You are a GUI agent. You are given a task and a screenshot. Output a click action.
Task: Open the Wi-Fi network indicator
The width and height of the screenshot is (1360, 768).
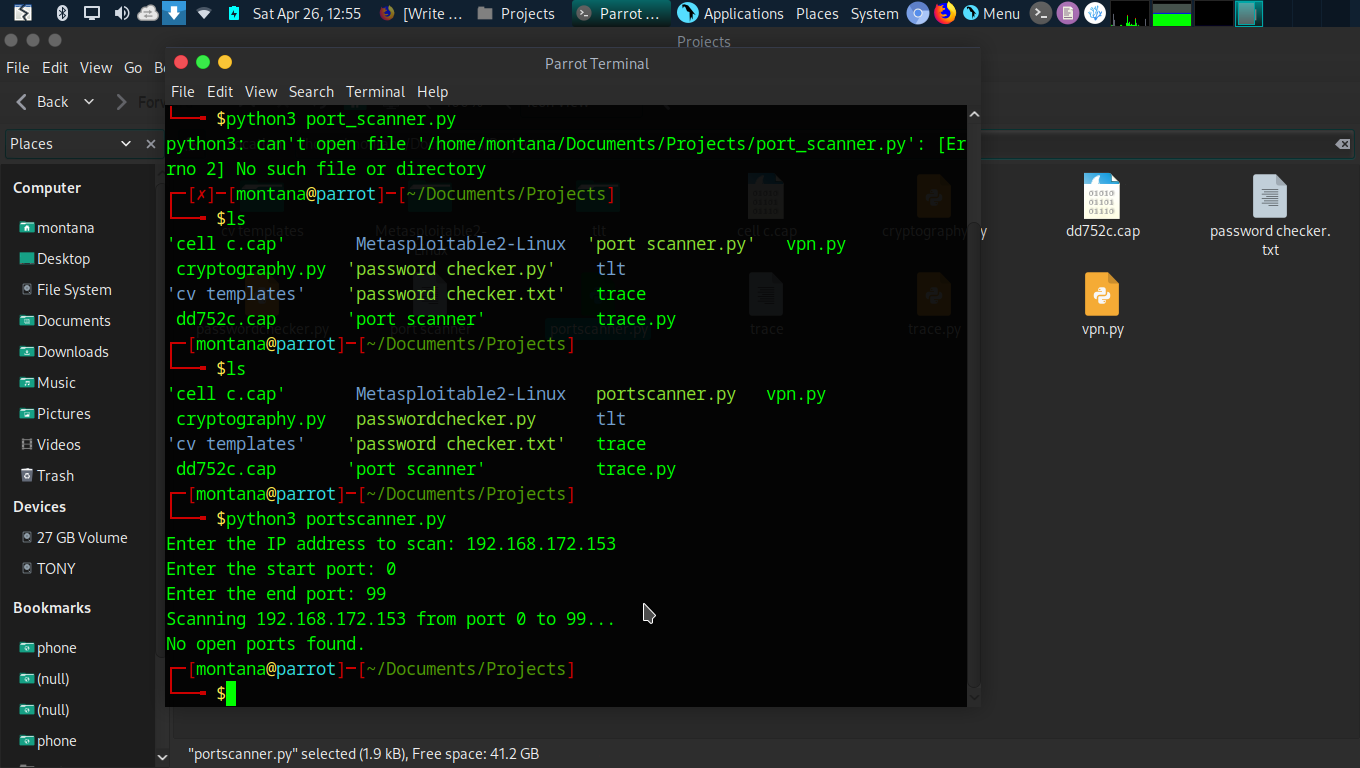pyautogui.click(x=204, y=13)
